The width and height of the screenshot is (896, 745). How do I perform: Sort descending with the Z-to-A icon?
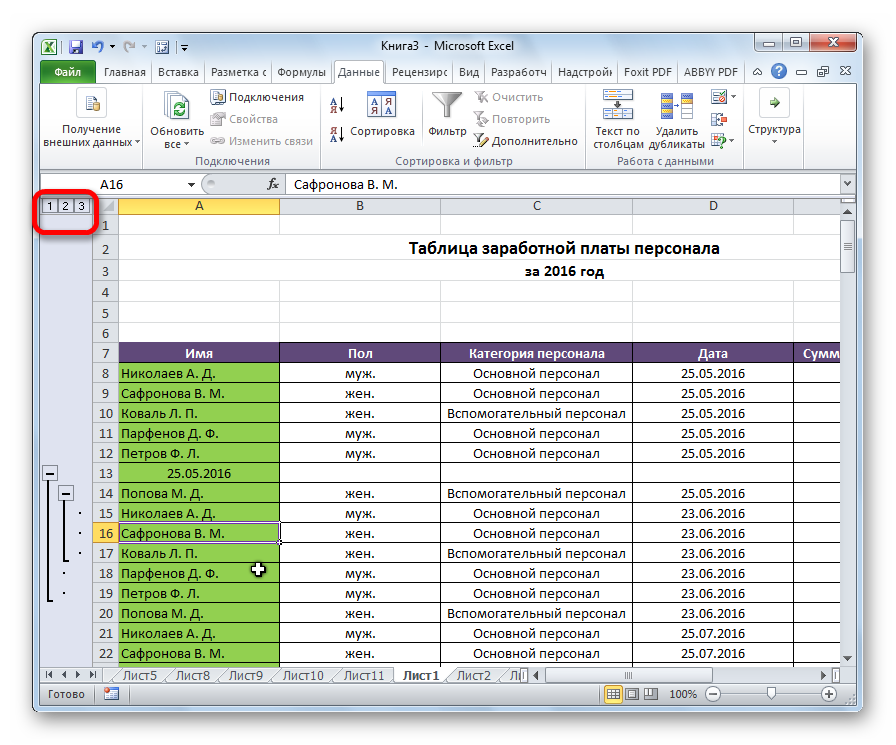(x=336, y=132)
